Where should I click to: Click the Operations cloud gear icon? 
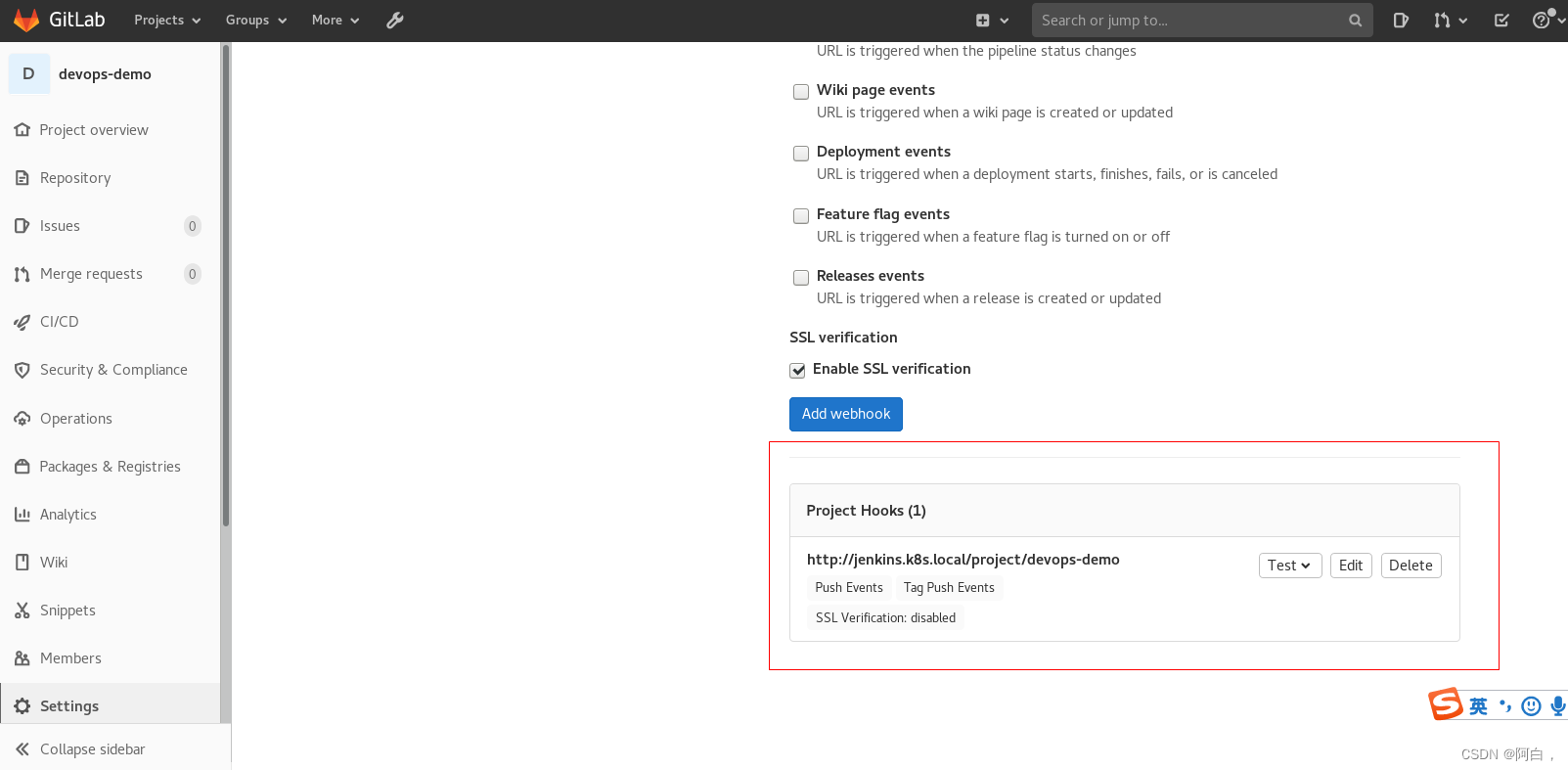22,419
